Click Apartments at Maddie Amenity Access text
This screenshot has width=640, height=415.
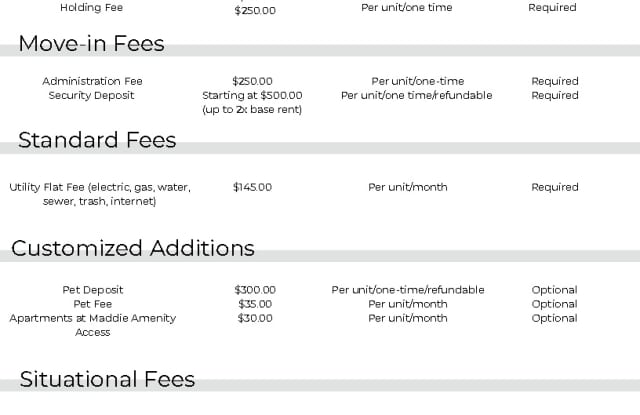(93, 325)
